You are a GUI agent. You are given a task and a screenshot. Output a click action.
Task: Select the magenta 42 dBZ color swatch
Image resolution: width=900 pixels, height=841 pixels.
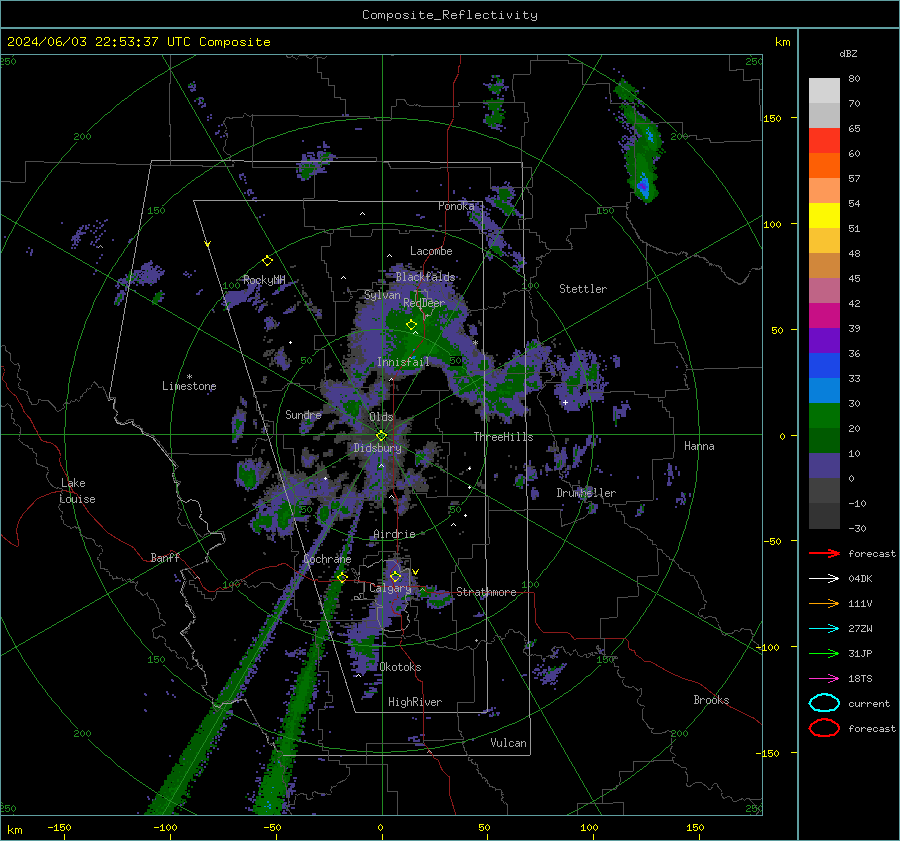pyautogui.click(x=824, y=315)
